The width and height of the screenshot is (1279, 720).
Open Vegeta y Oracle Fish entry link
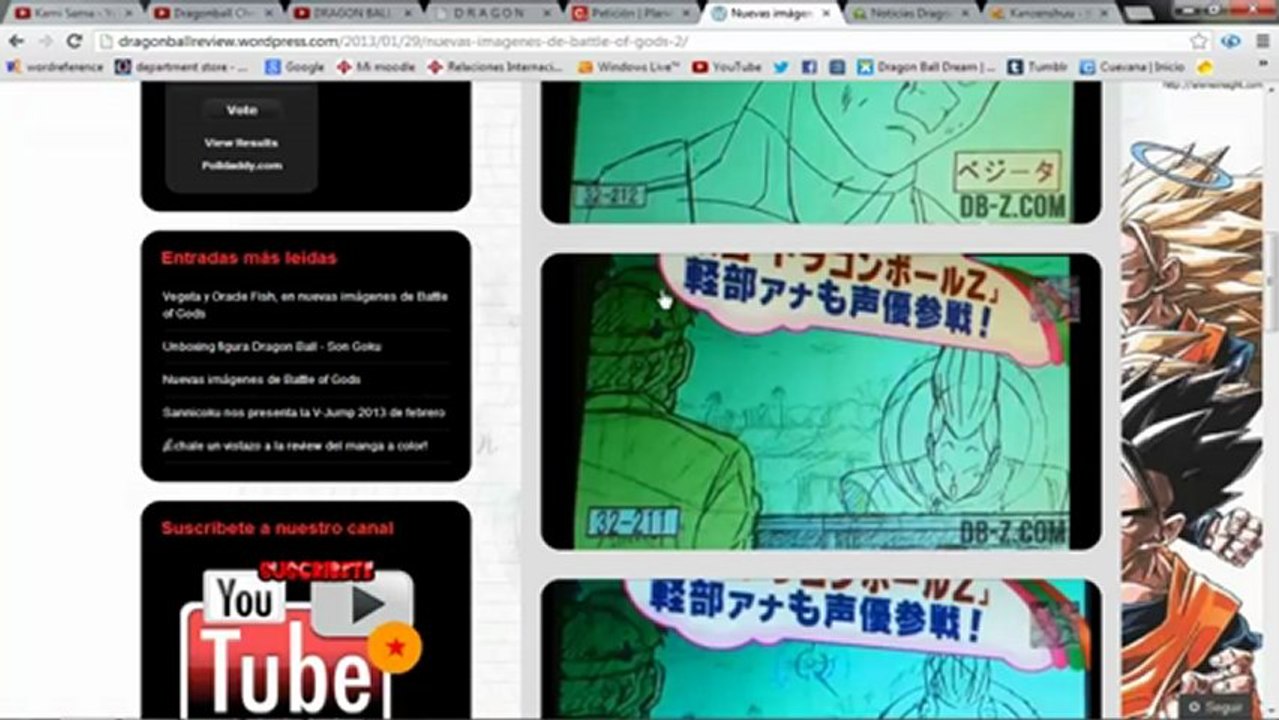tap(305, 305)
